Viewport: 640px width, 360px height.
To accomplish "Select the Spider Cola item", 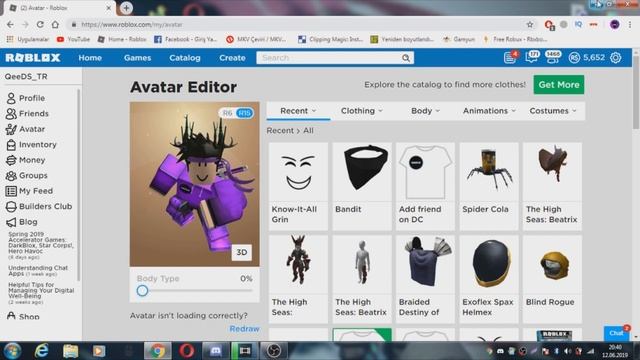I will pyautogui.click(x=489, y=187).
